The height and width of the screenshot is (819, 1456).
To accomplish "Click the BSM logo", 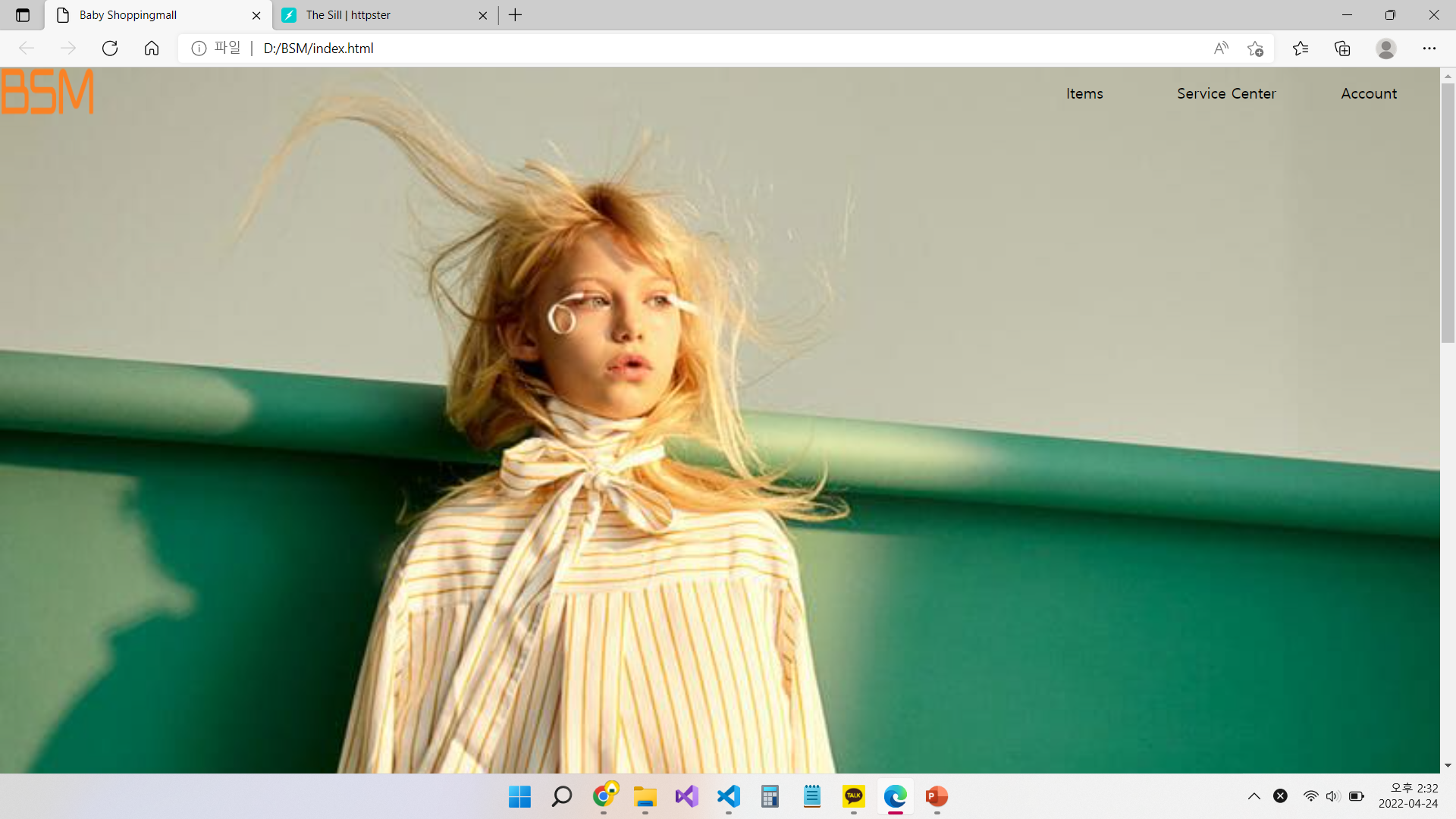I will click(47, 92).
